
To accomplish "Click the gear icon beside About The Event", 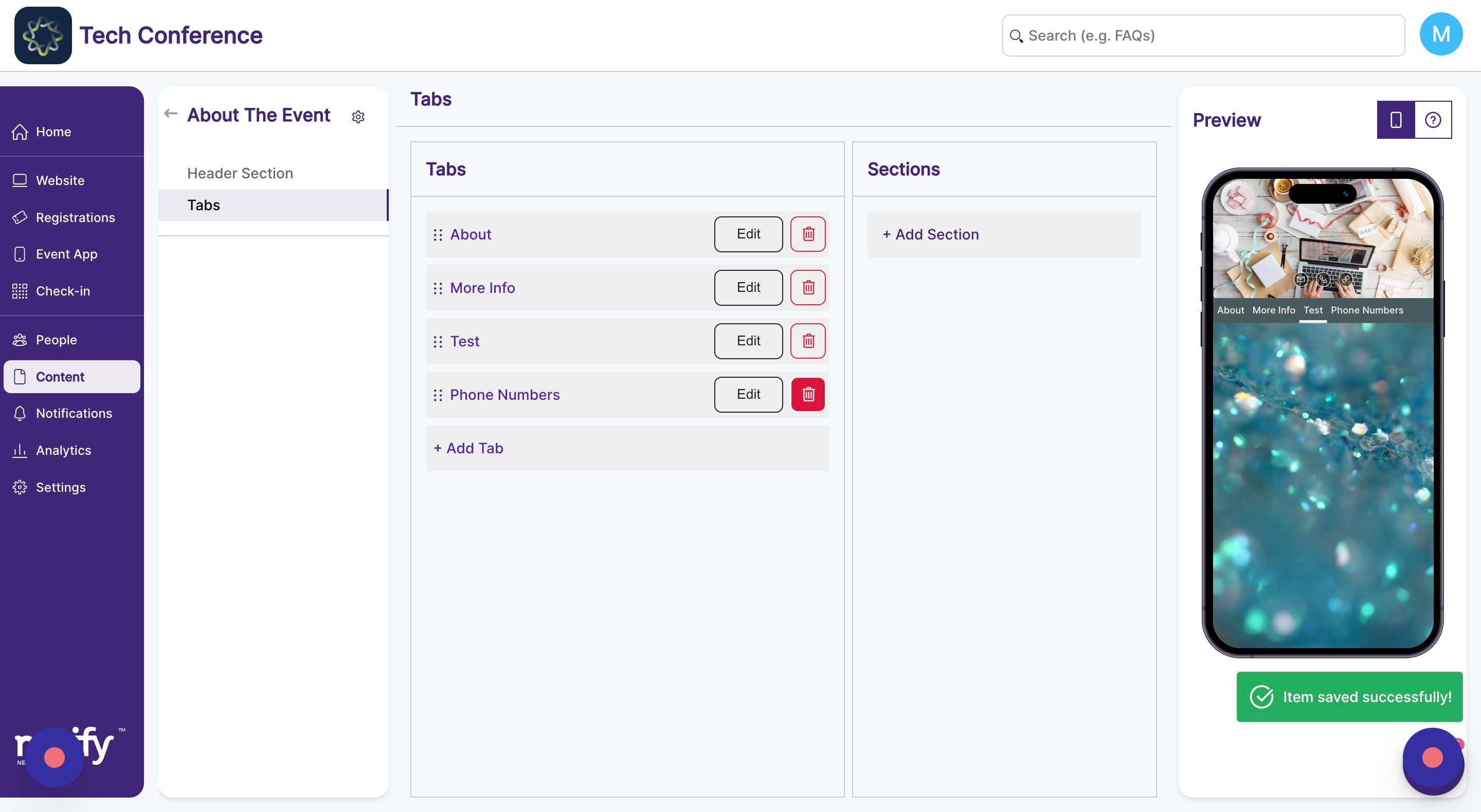I will (x=358, y=117).
